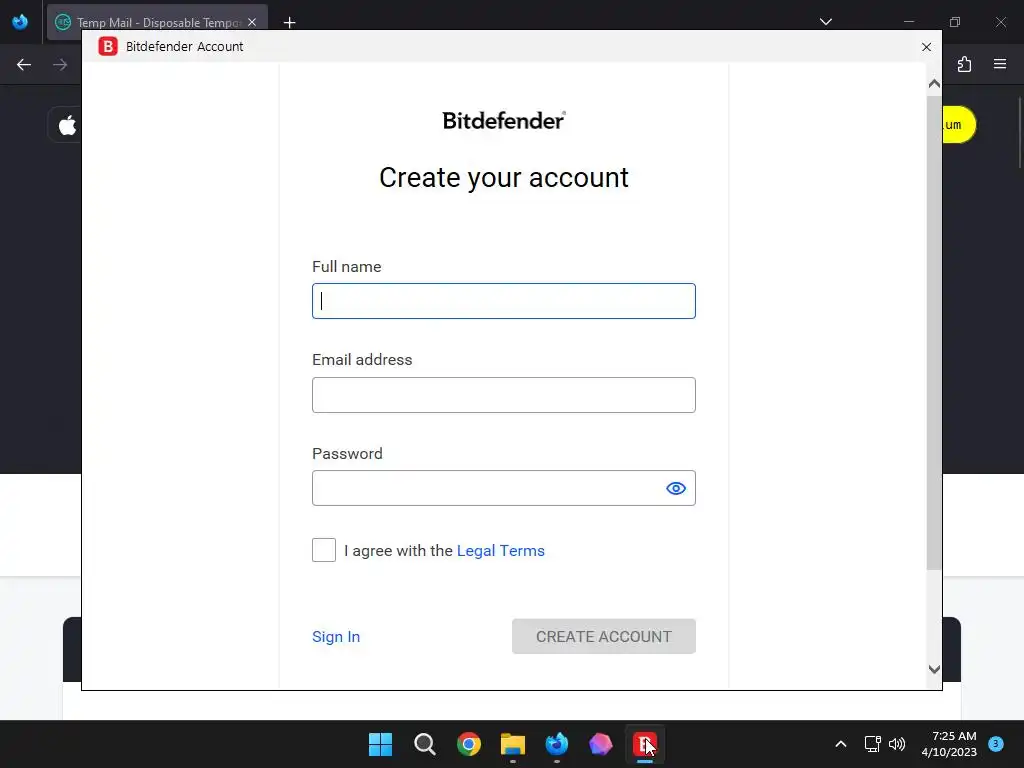The width and height of the screenshot is (1024, 768).
Task: Click the CREATE ACCOUNT button
Action: [x=603, y=637]
